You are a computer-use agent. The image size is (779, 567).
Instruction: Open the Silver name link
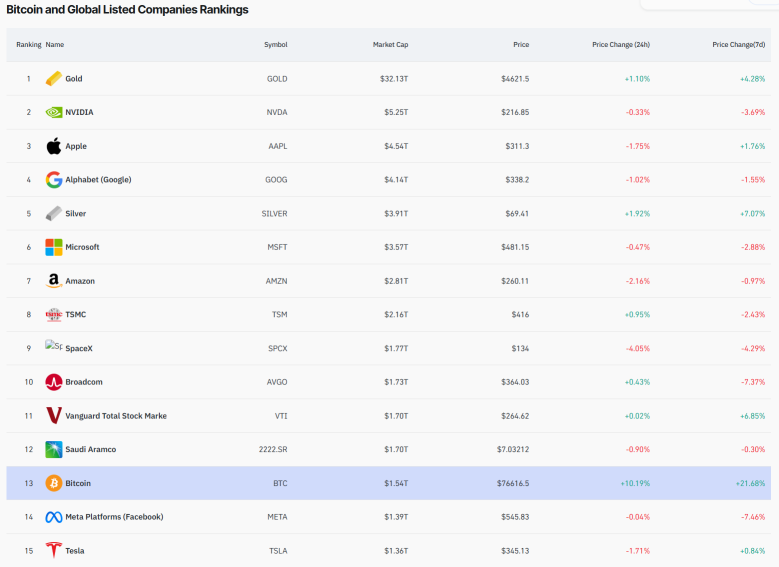coord(76,213)
